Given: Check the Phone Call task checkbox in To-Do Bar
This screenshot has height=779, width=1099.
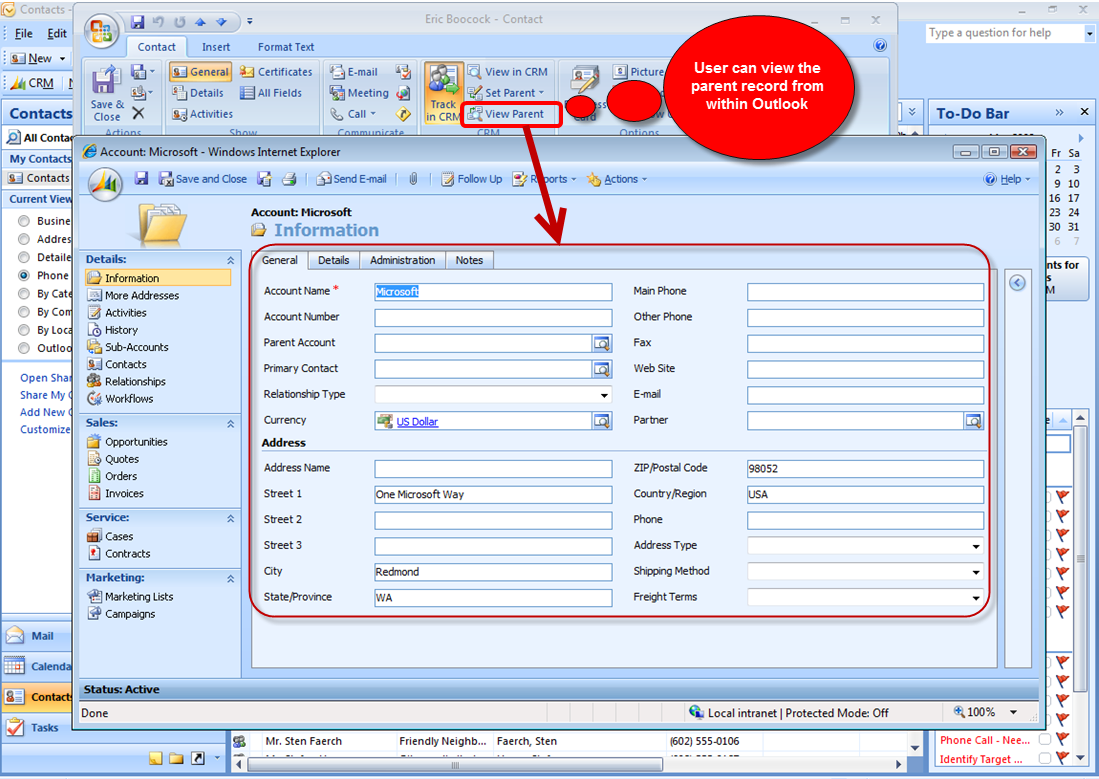Looking at the screenshot, I should [1044, 739].
